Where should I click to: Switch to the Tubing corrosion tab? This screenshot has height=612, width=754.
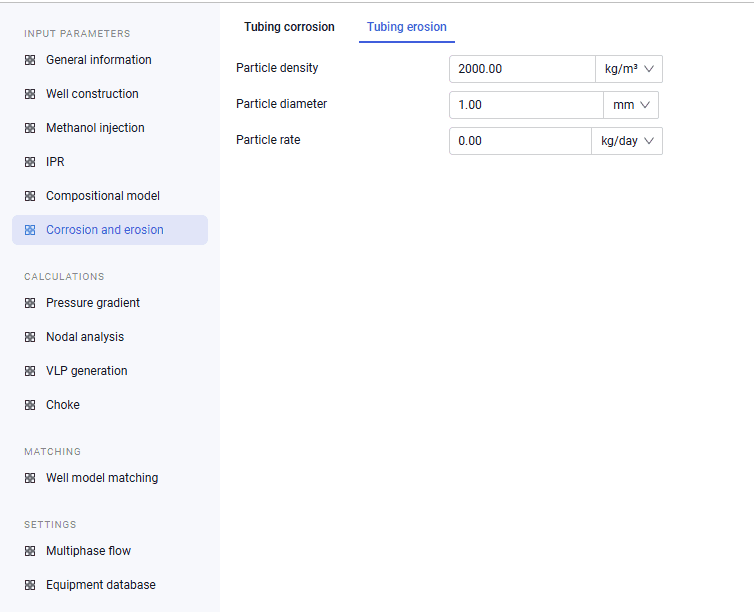289,27
